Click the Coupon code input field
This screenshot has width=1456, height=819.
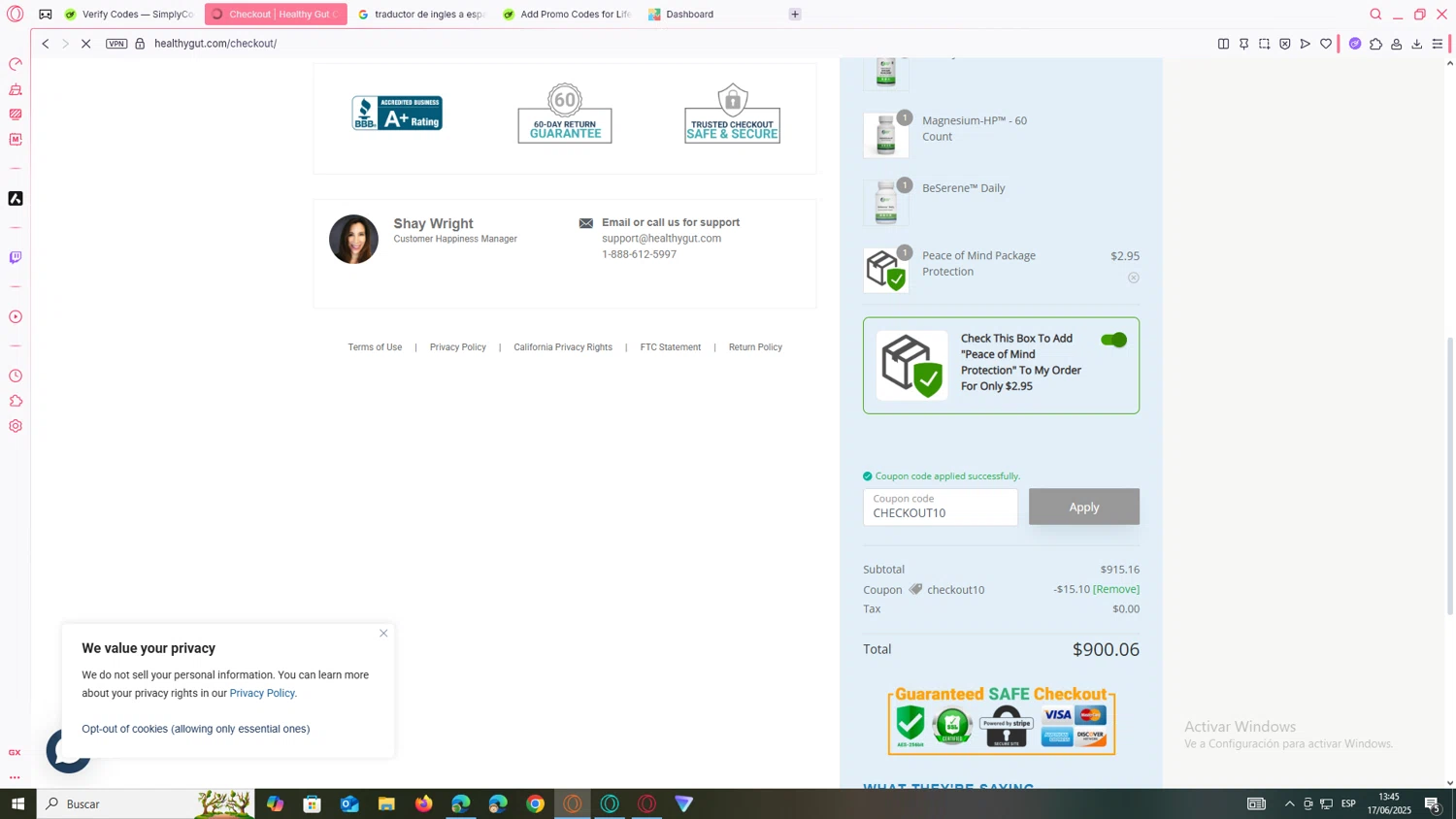941,507
